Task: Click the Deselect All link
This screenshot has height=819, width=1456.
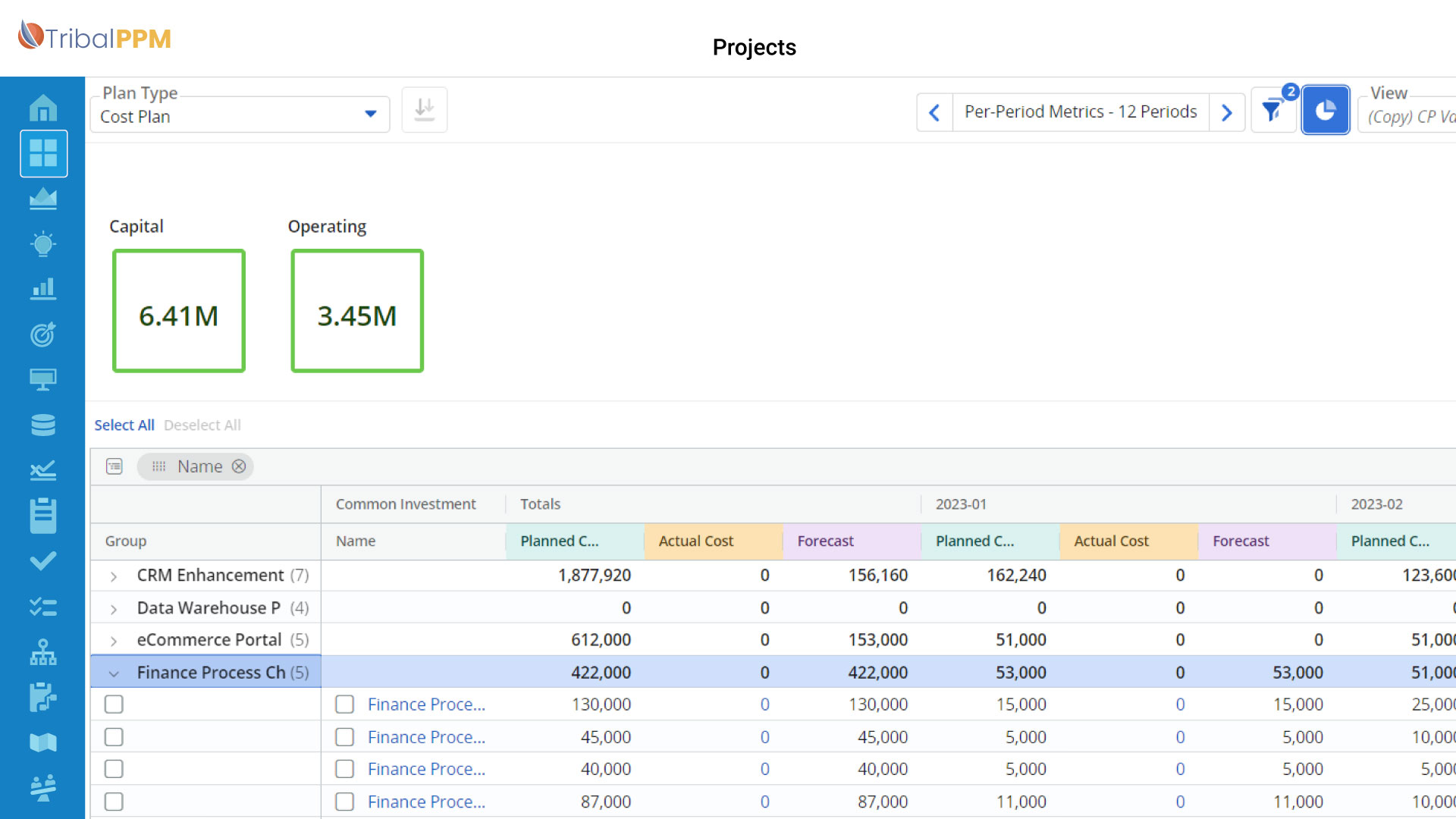Action: pyautogui.click(x=202, y=425)
